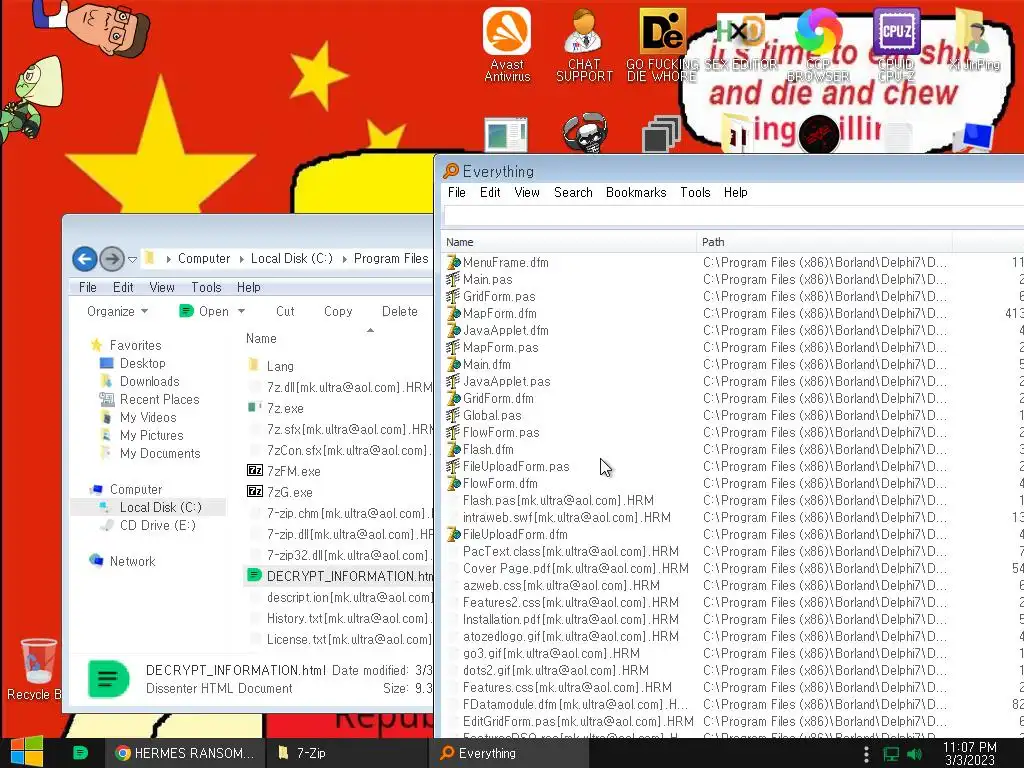The height and width of the screenshot is (768, 1024).
Task: Open Everything View menu
Action: [526, 193]
